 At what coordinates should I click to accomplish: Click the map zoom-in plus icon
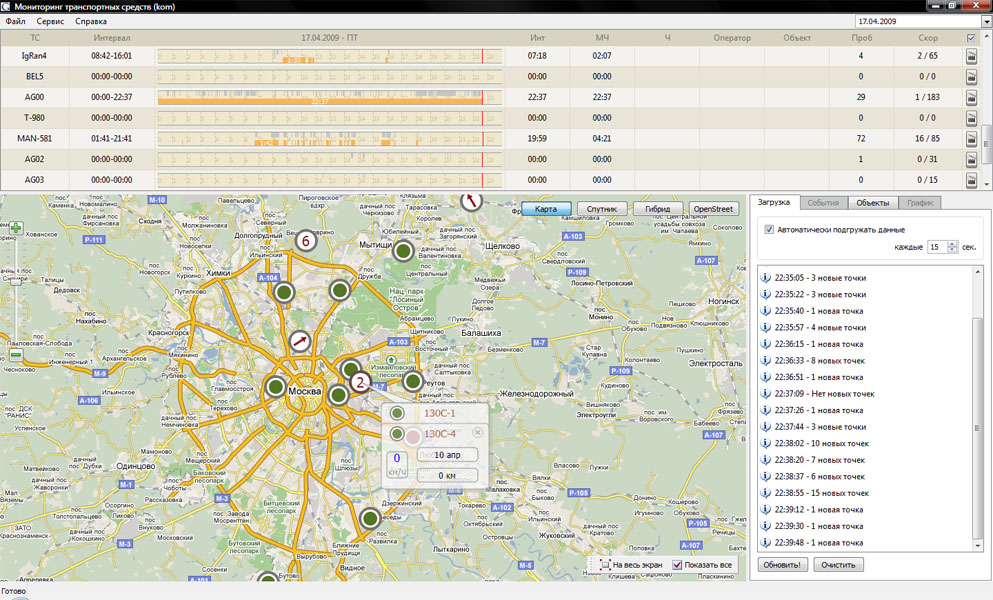[16, 228]
